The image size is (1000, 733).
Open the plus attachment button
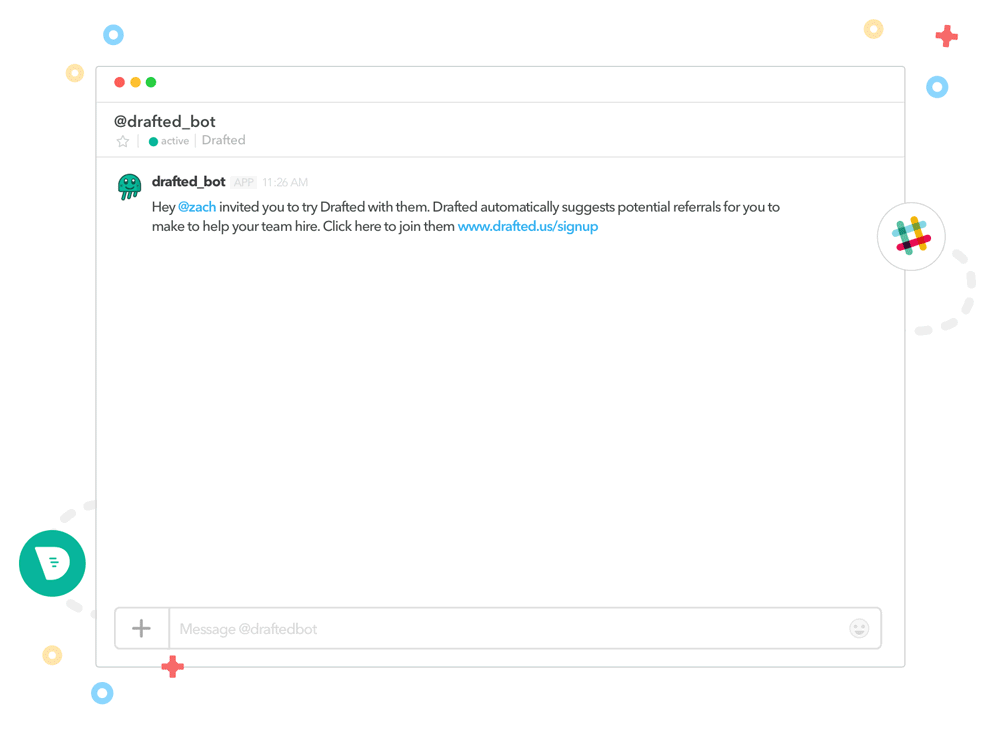tap(142, 628)
